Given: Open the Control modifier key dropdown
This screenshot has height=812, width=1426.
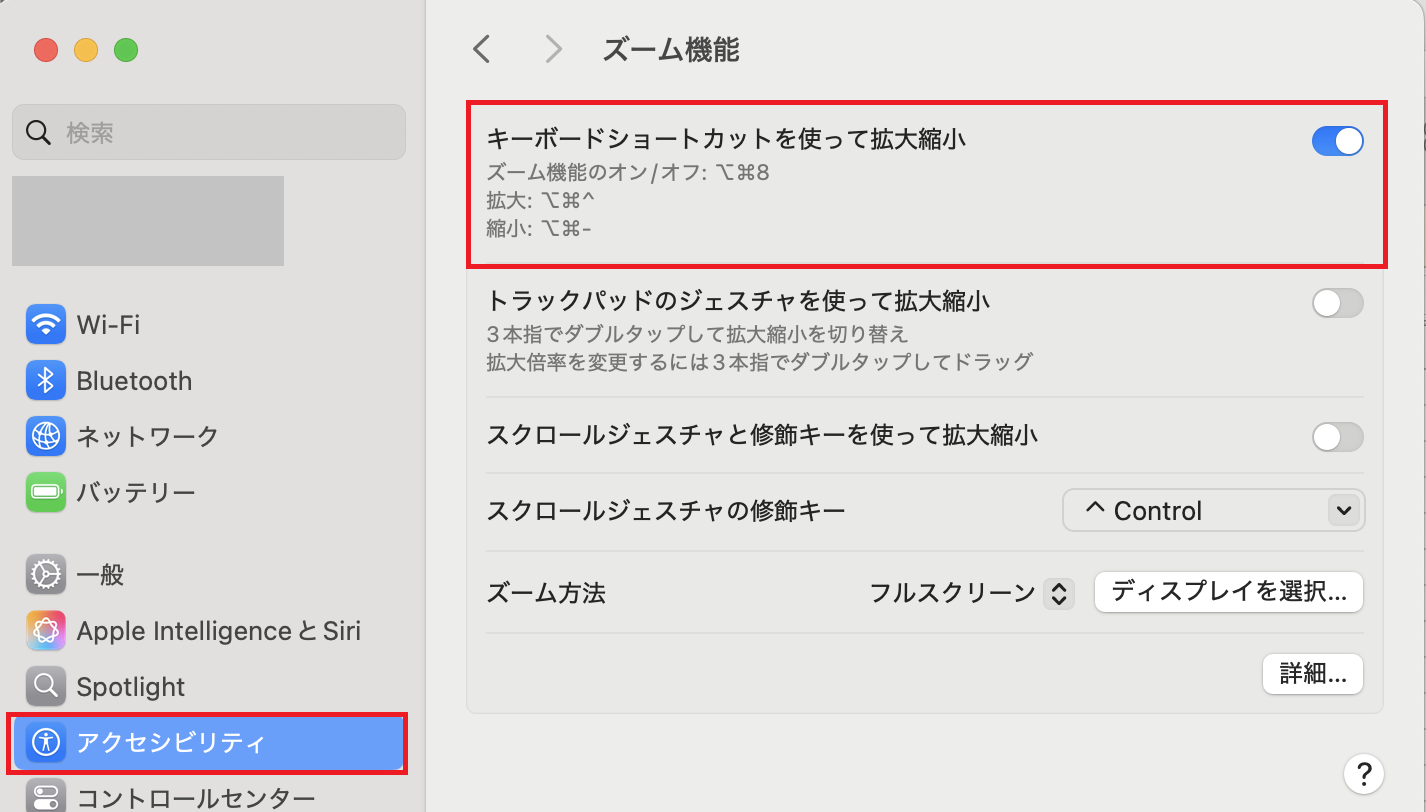Looking at the screenshot, I should coord(1213,511).
